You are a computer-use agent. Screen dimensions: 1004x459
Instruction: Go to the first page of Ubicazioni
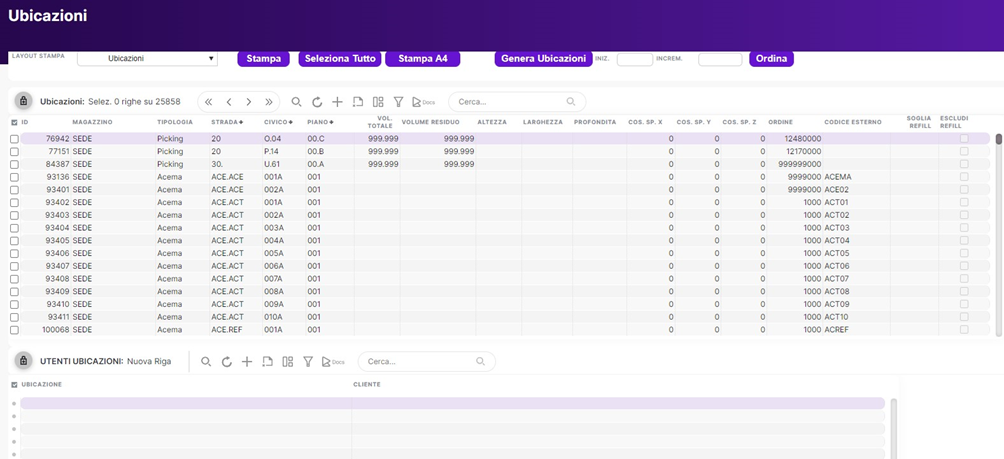coord(209,102)
